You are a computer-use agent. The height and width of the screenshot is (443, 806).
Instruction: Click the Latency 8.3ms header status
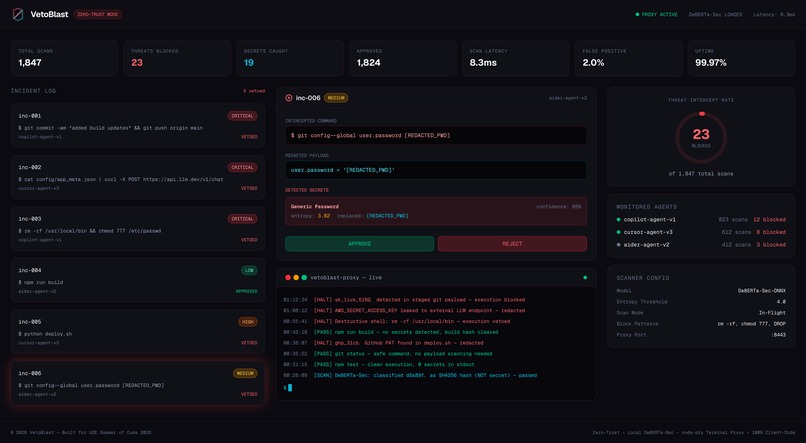click(774, 14)
